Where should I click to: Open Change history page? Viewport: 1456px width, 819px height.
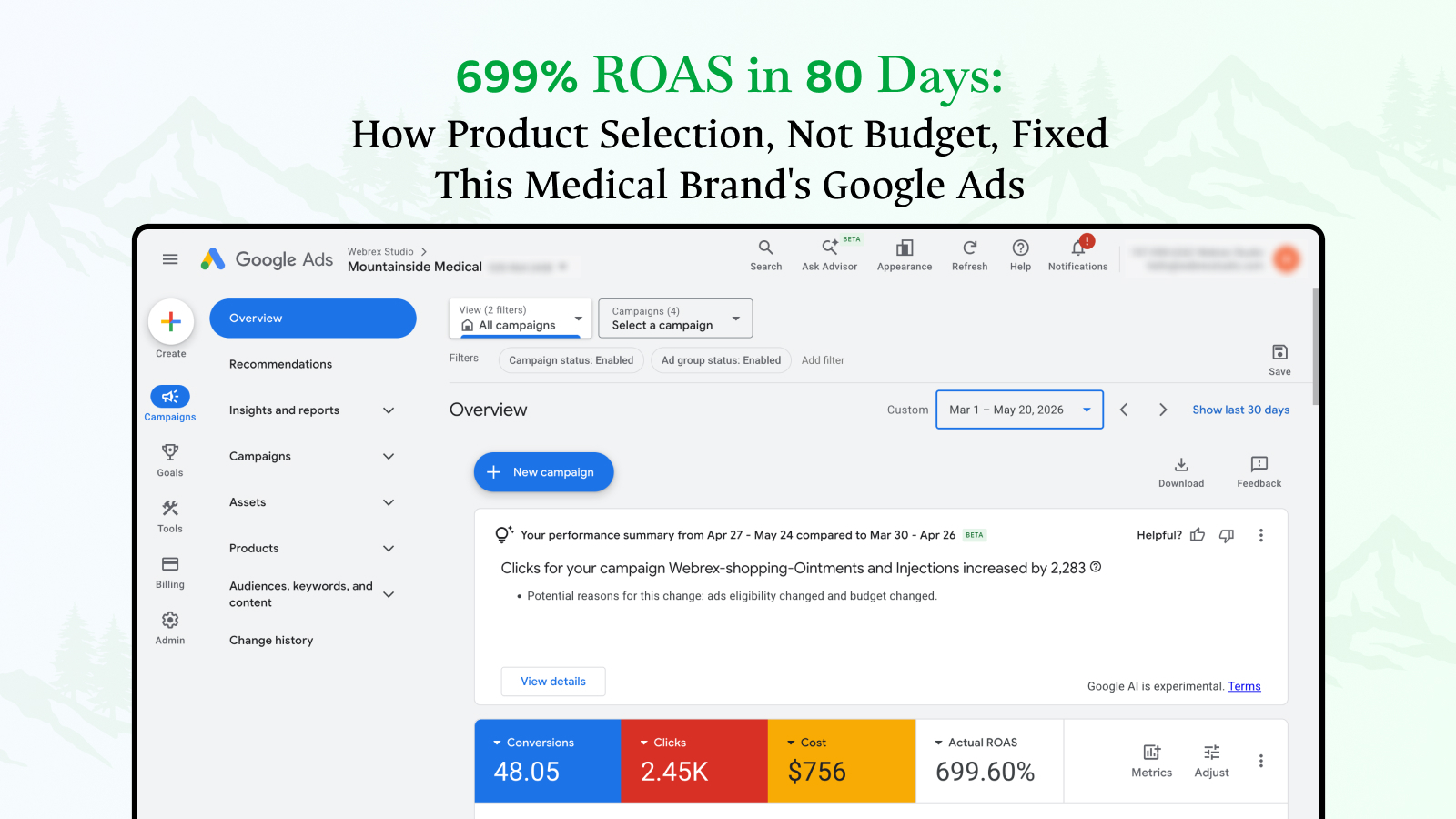coord(271,641)
